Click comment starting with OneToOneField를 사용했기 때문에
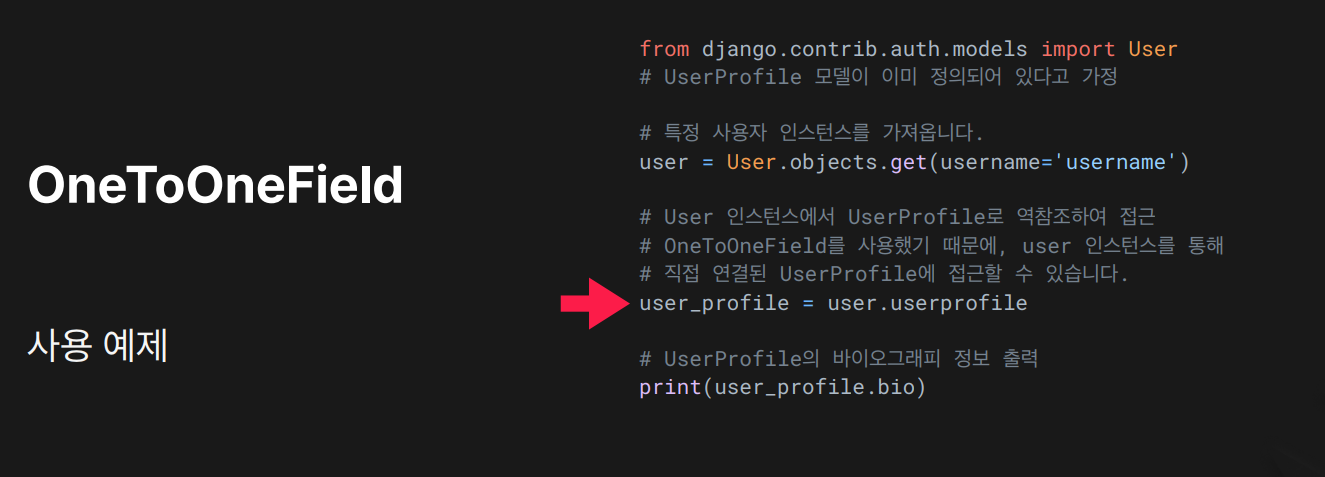1325x477 pixels. pyautogui.click(x=931, y=245)
